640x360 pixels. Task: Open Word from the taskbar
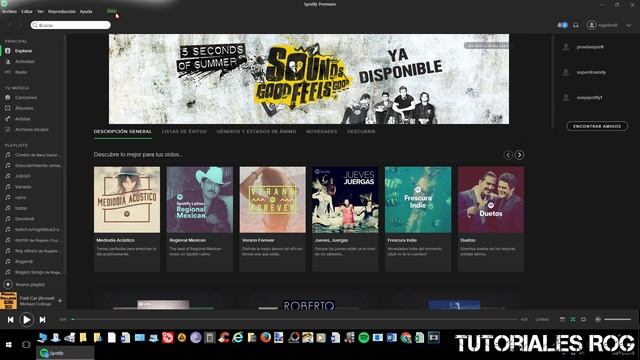tap(391, 338)
